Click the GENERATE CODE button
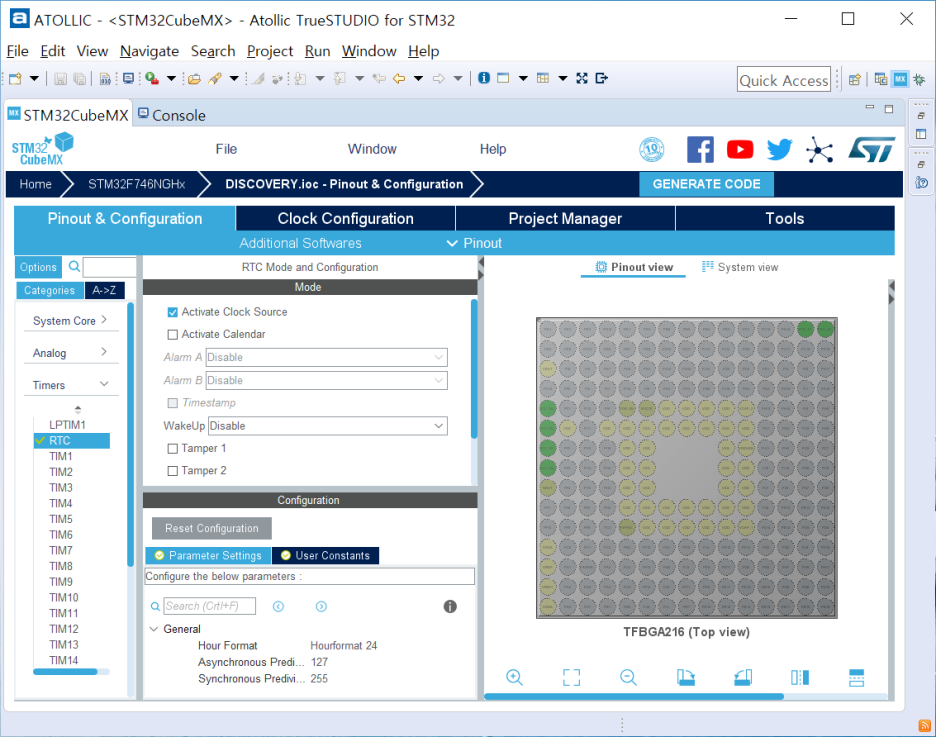 click(706, 184)
